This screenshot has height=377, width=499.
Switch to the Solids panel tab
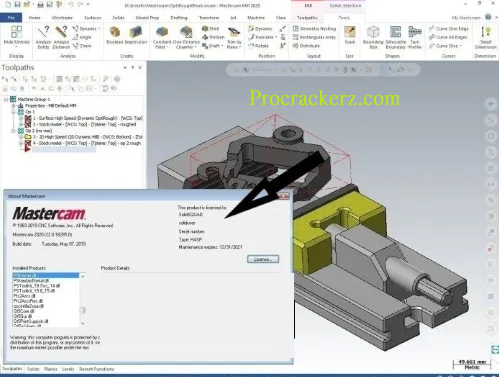tap(33, 369)
